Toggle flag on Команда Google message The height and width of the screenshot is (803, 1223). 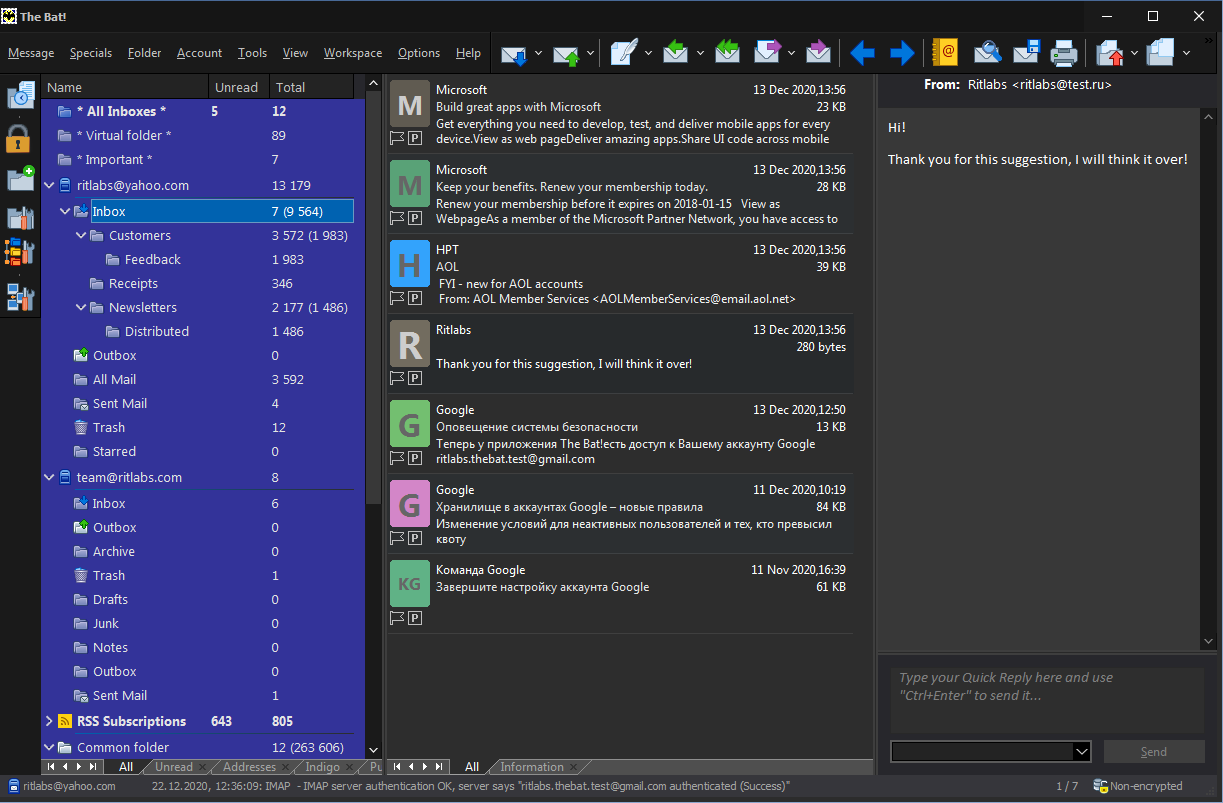pyautogui.click(x=397, y=618)
